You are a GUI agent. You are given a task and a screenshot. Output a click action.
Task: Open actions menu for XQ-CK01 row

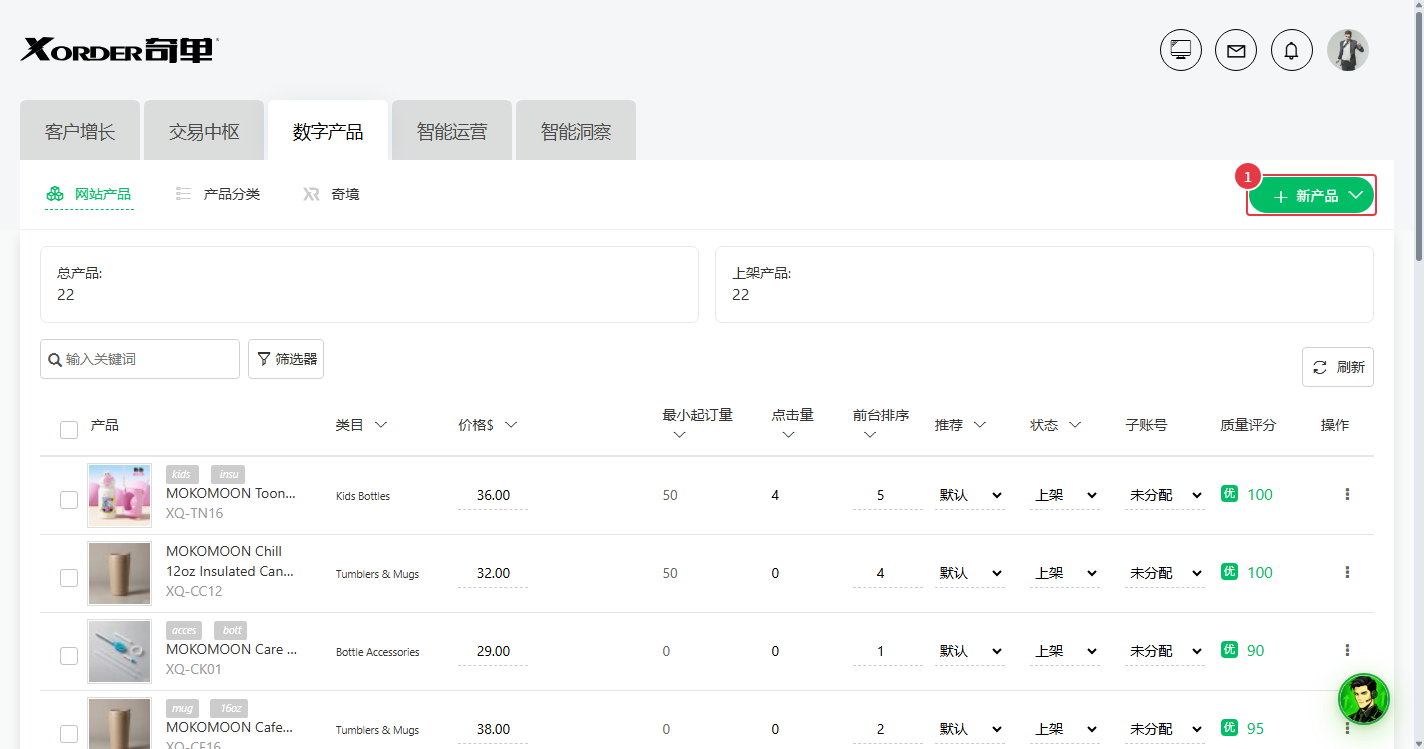click(x=1347, y=650)
